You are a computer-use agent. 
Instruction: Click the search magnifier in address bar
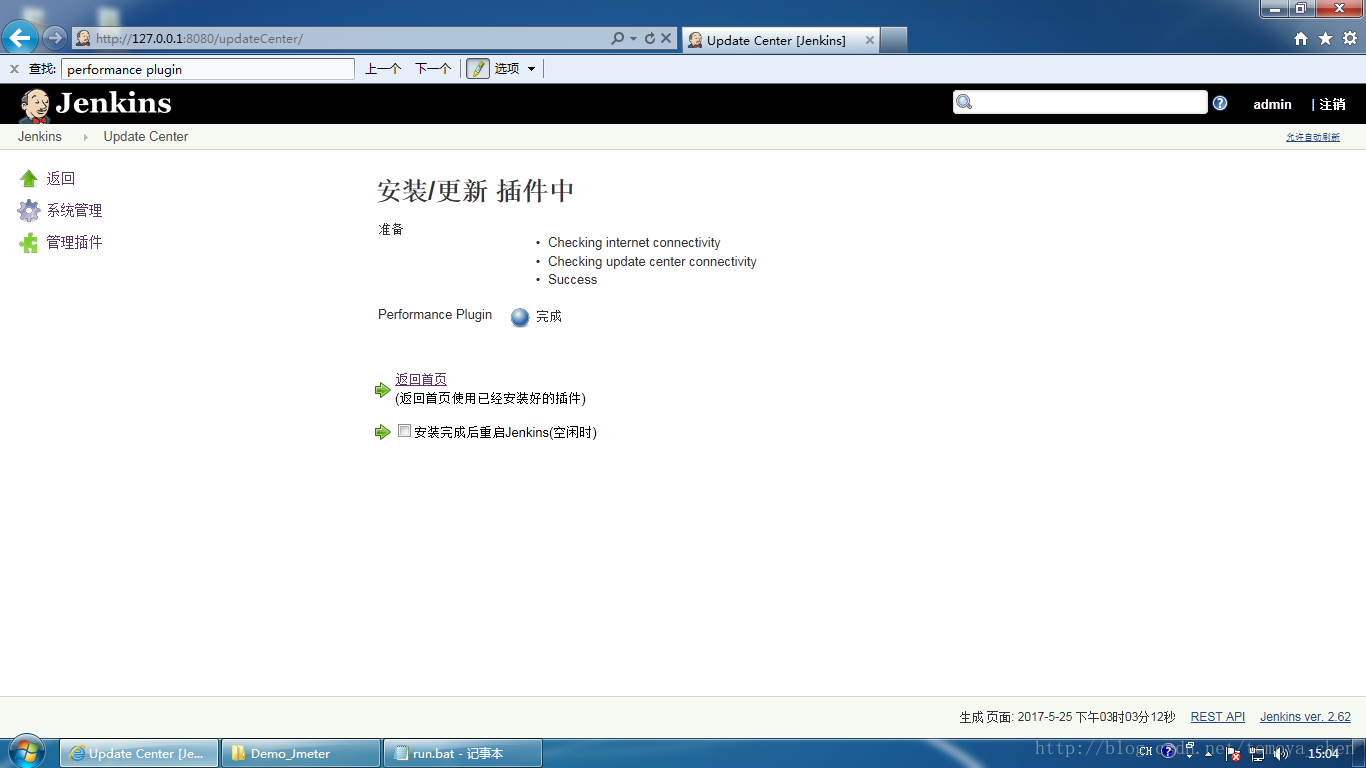(618, 39)
